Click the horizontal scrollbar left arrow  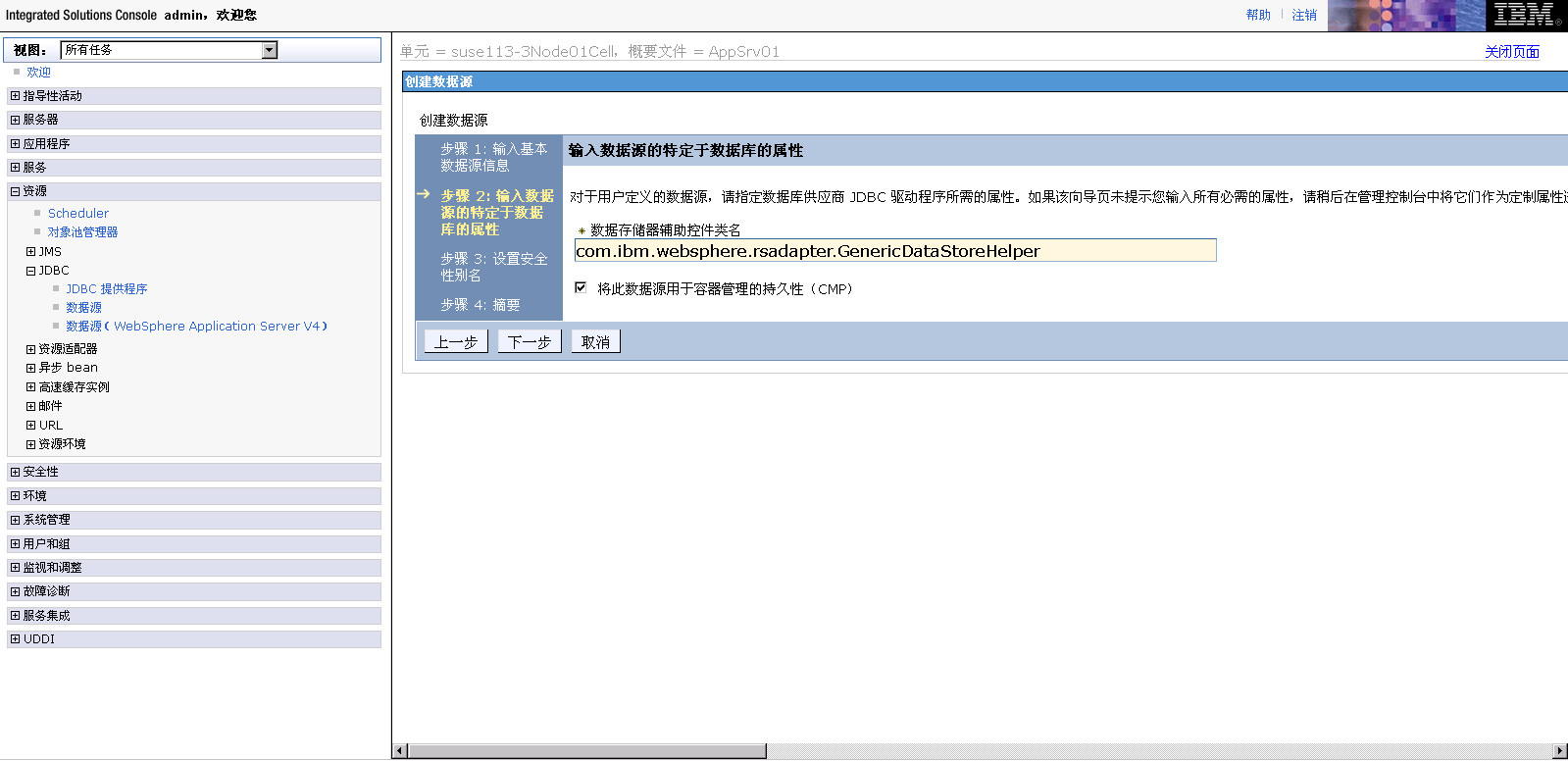click(399, 751)
